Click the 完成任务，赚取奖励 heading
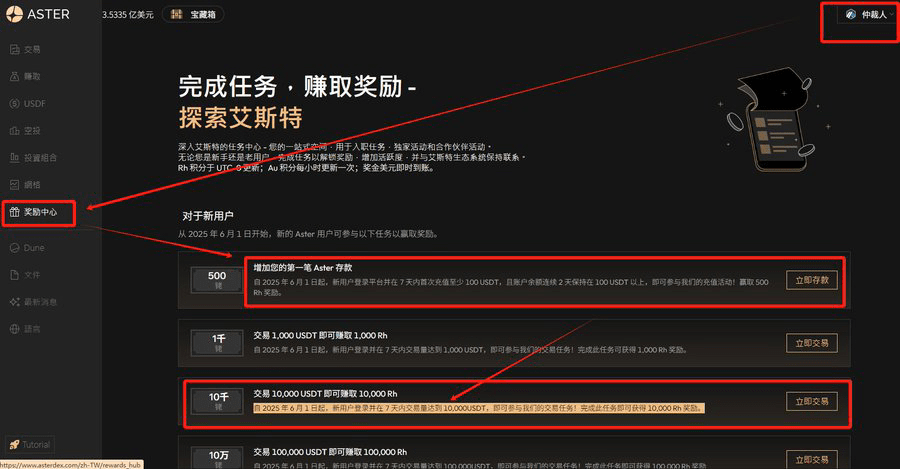This screenshot has height=469, width=900. [x=297, y=87]
